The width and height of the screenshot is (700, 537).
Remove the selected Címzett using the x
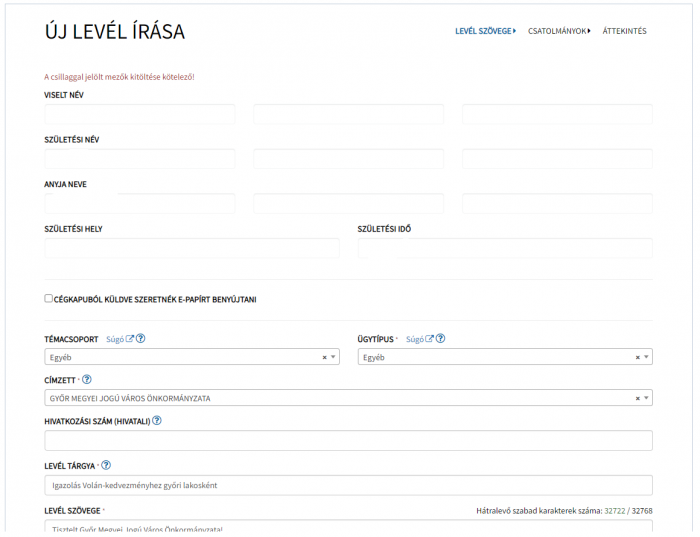(x=637, y=398)
